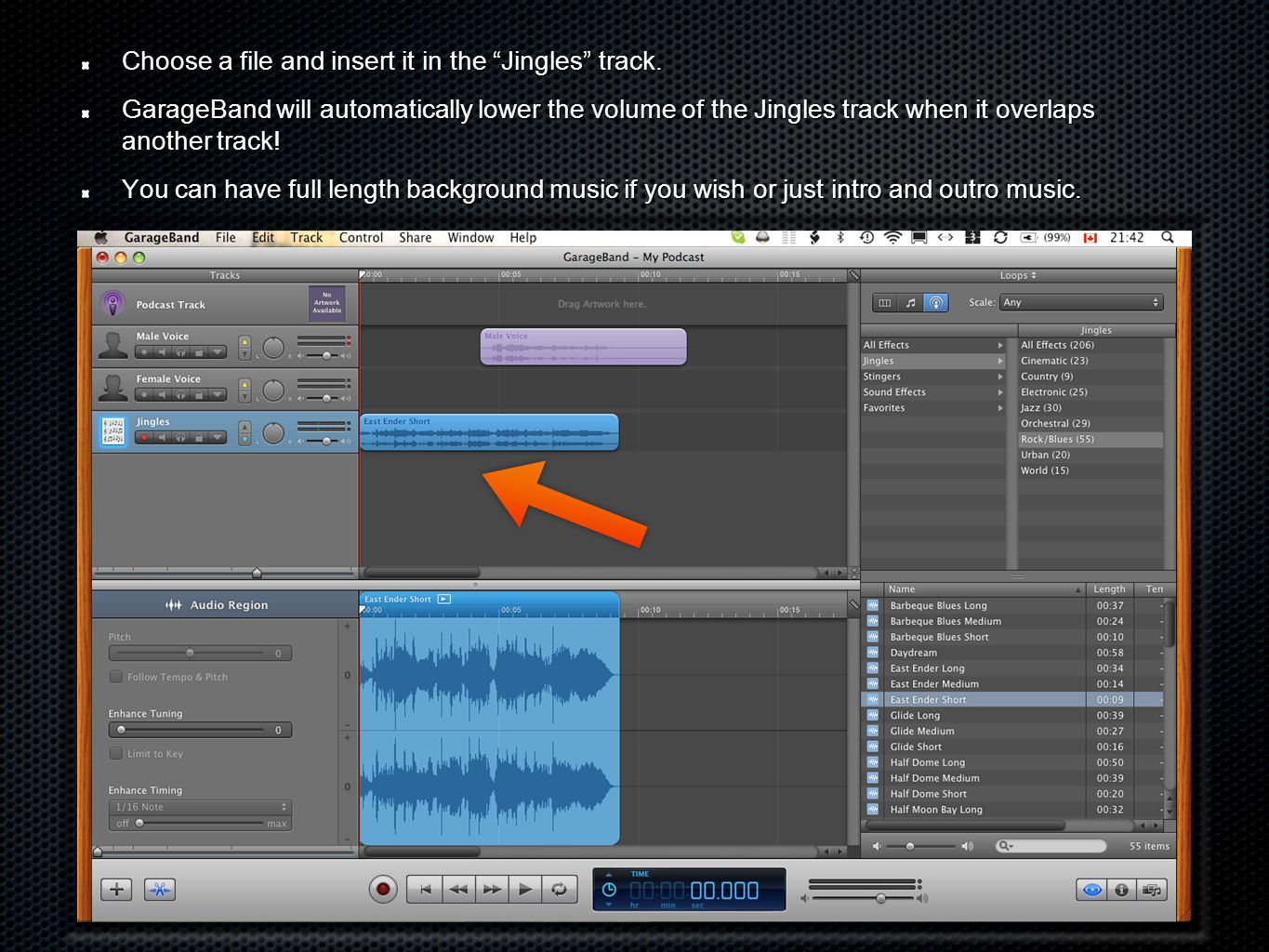This screenshot has width=1269, height=952.
Task: Open the Edit menu
Action: pos(263,238)
